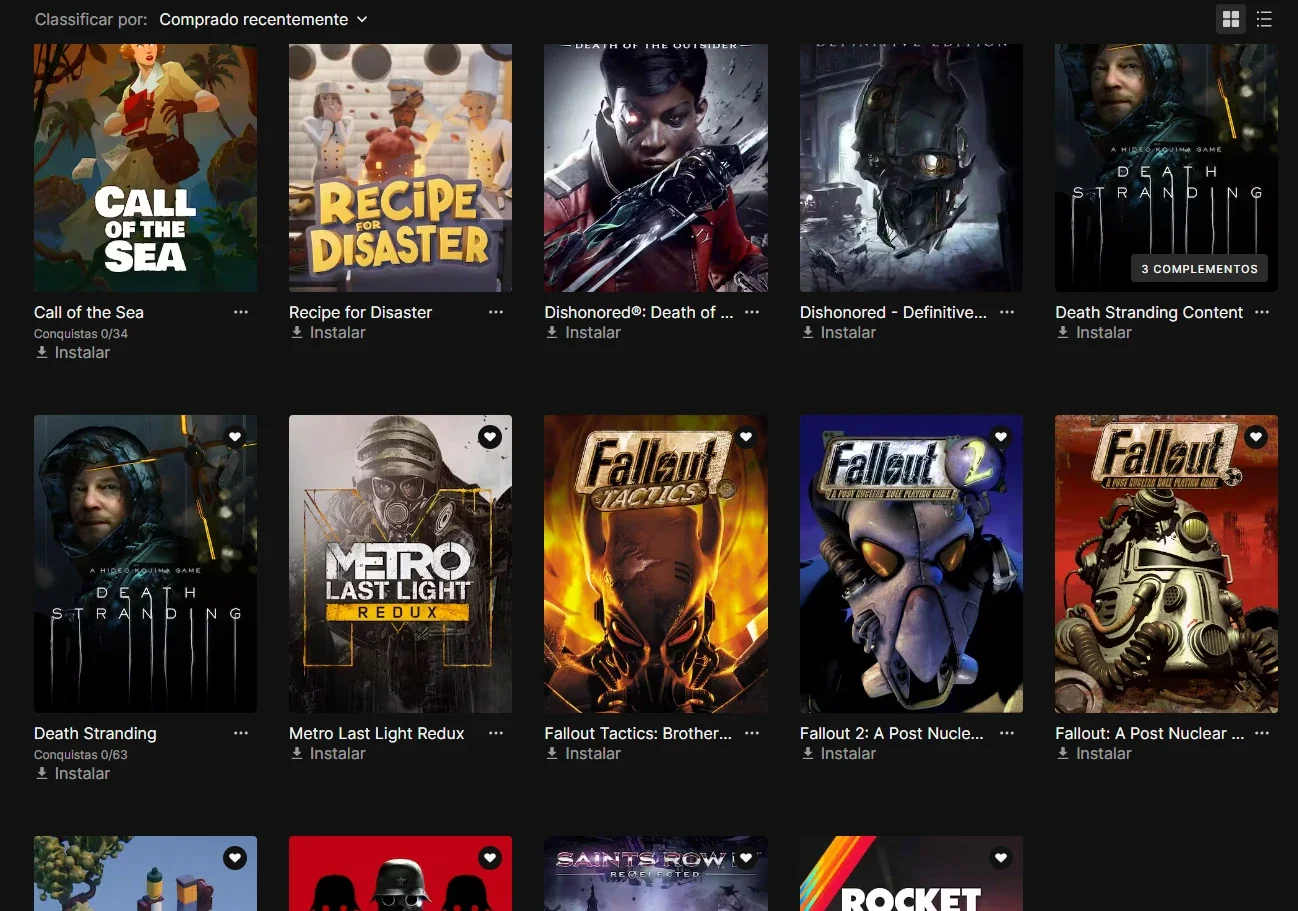This screenshot has width=1298, height=911.
Task: Install Dishonored - Definitive Edition
Action: 839,333
